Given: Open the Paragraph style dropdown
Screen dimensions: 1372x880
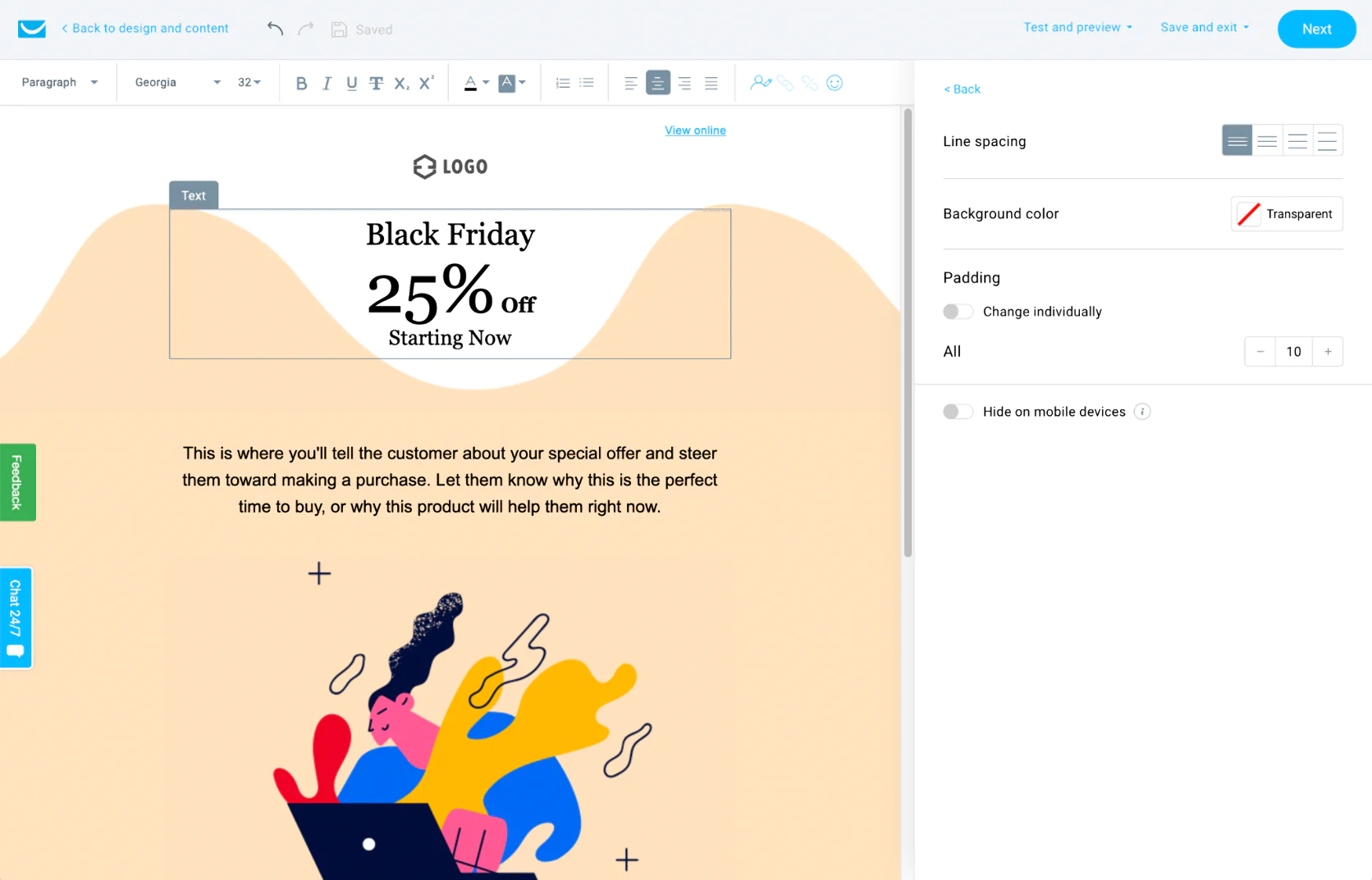Looking at the screenshot, I should point(59,83).
